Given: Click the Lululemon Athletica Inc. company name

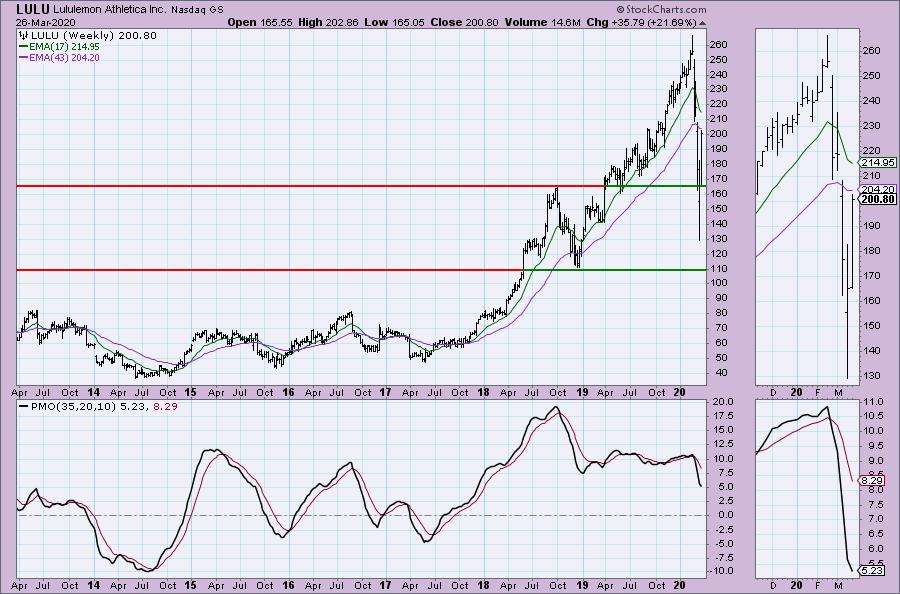Looking at the screenshot, I should pyautogui.click(x=110, y=10).
